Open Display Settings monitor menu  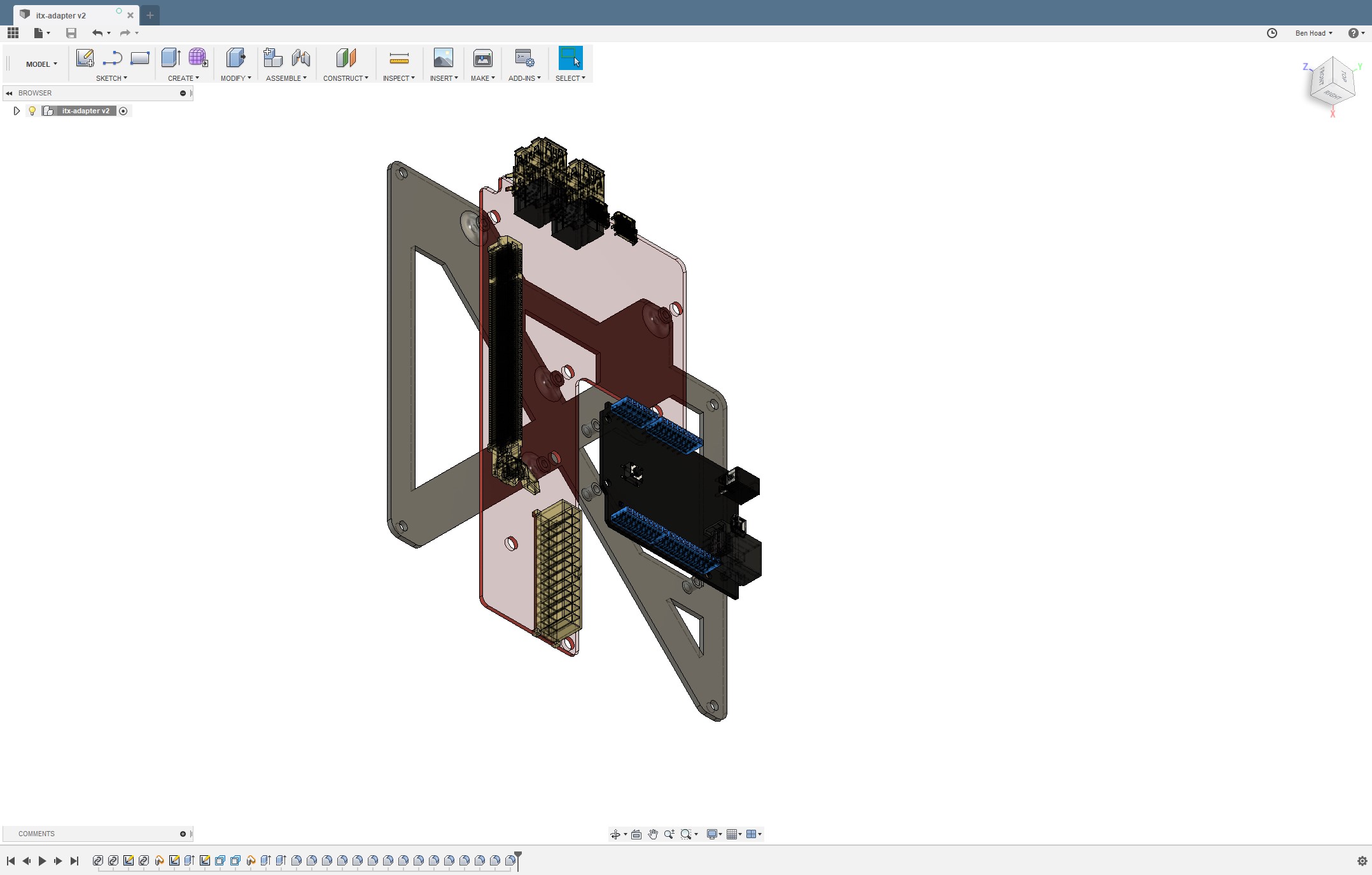click(x=714, y=834)
